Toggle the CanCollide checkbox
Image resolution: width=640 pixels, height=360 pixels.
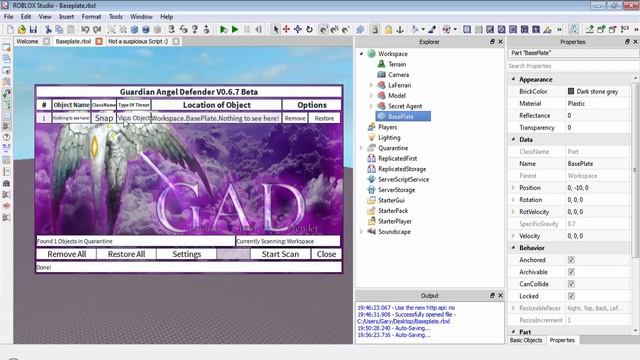(x=571, y=284)
